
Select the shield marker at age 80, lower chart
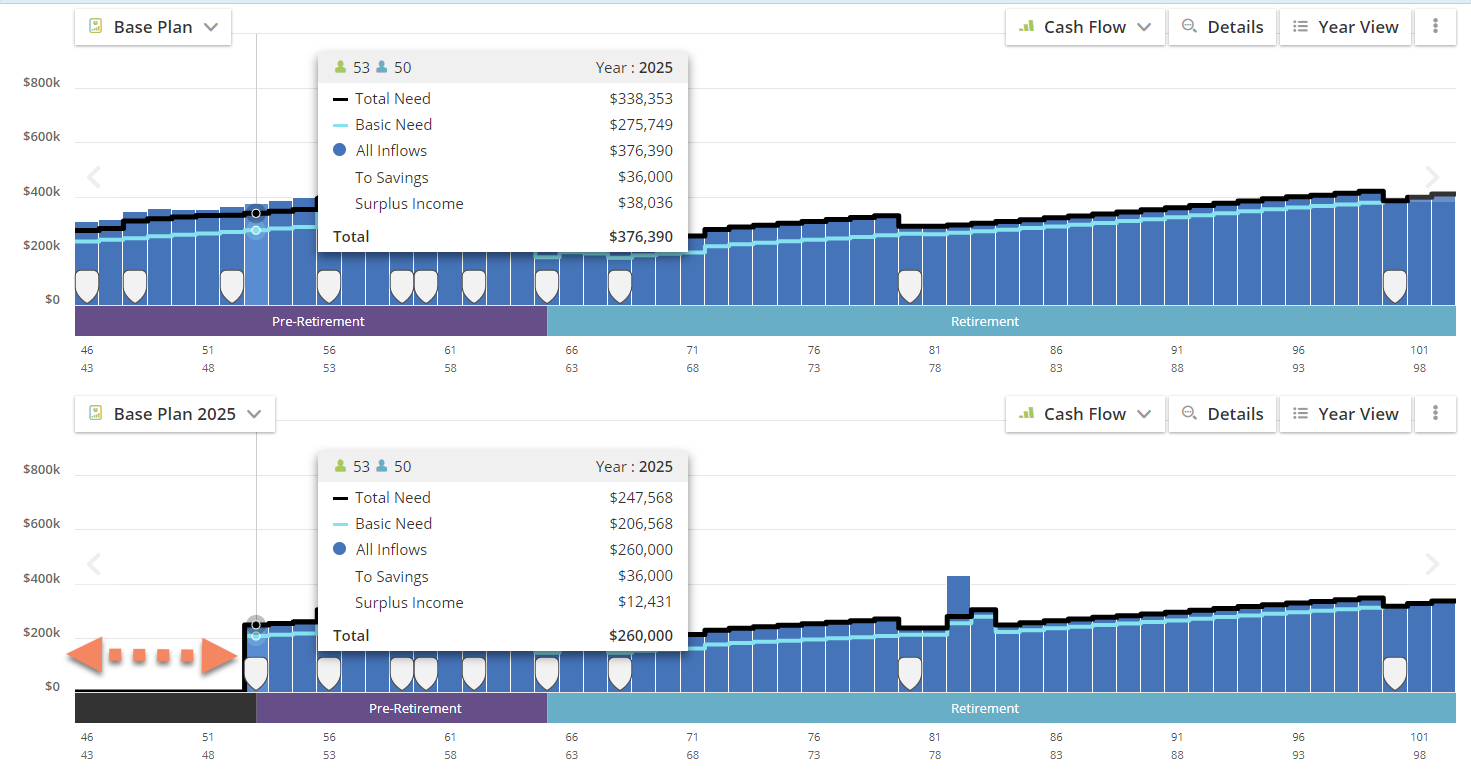[x=910, y=673]
